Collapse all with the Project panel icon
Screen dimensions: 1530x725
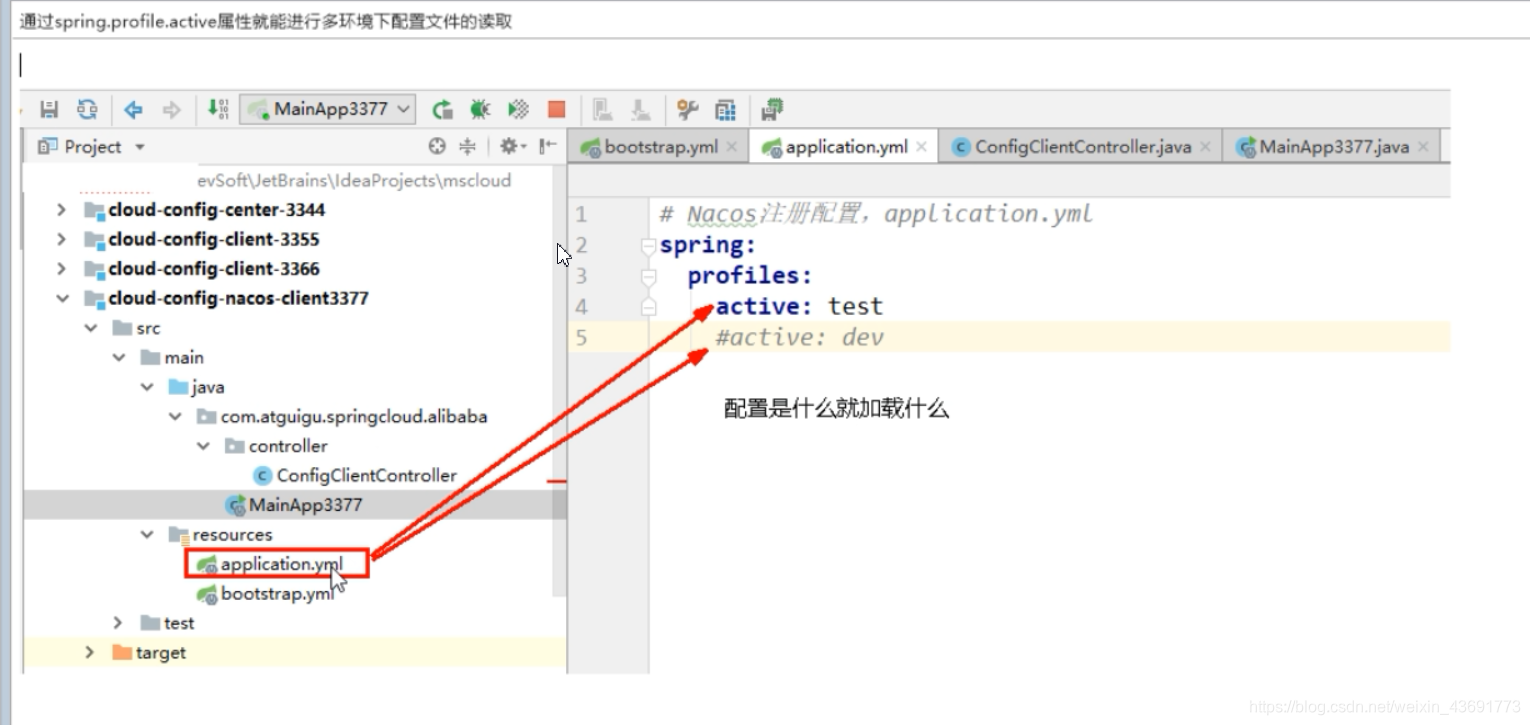click(x=467, y=147)
